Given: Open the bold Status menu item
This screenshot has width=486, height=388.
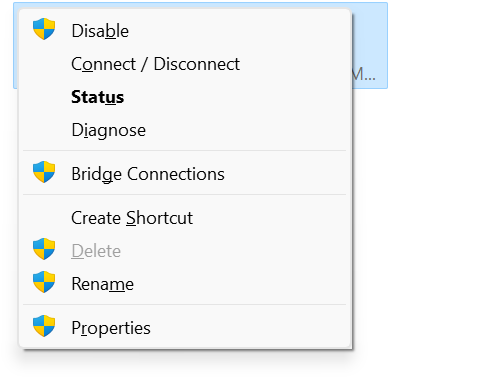Looking at the screenshot, I should (97, 97).
